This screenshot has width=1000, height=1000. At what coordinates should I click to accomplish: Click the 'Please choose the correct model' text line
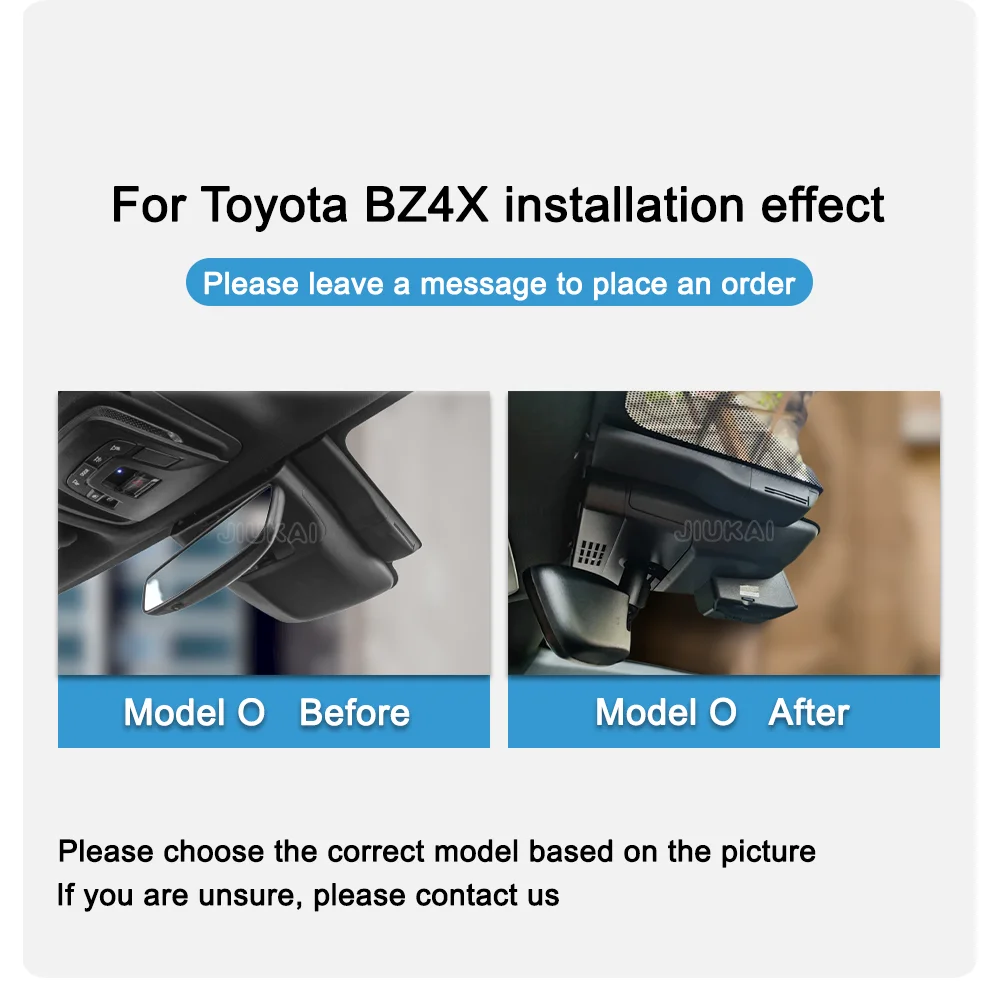point(437,851)
